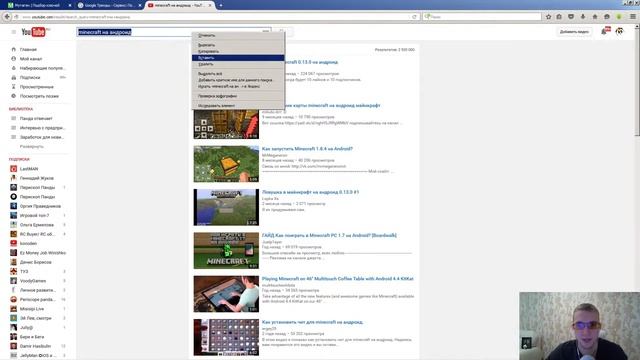
Task: Choose the add search keyword menu entry
Action: 238,80
